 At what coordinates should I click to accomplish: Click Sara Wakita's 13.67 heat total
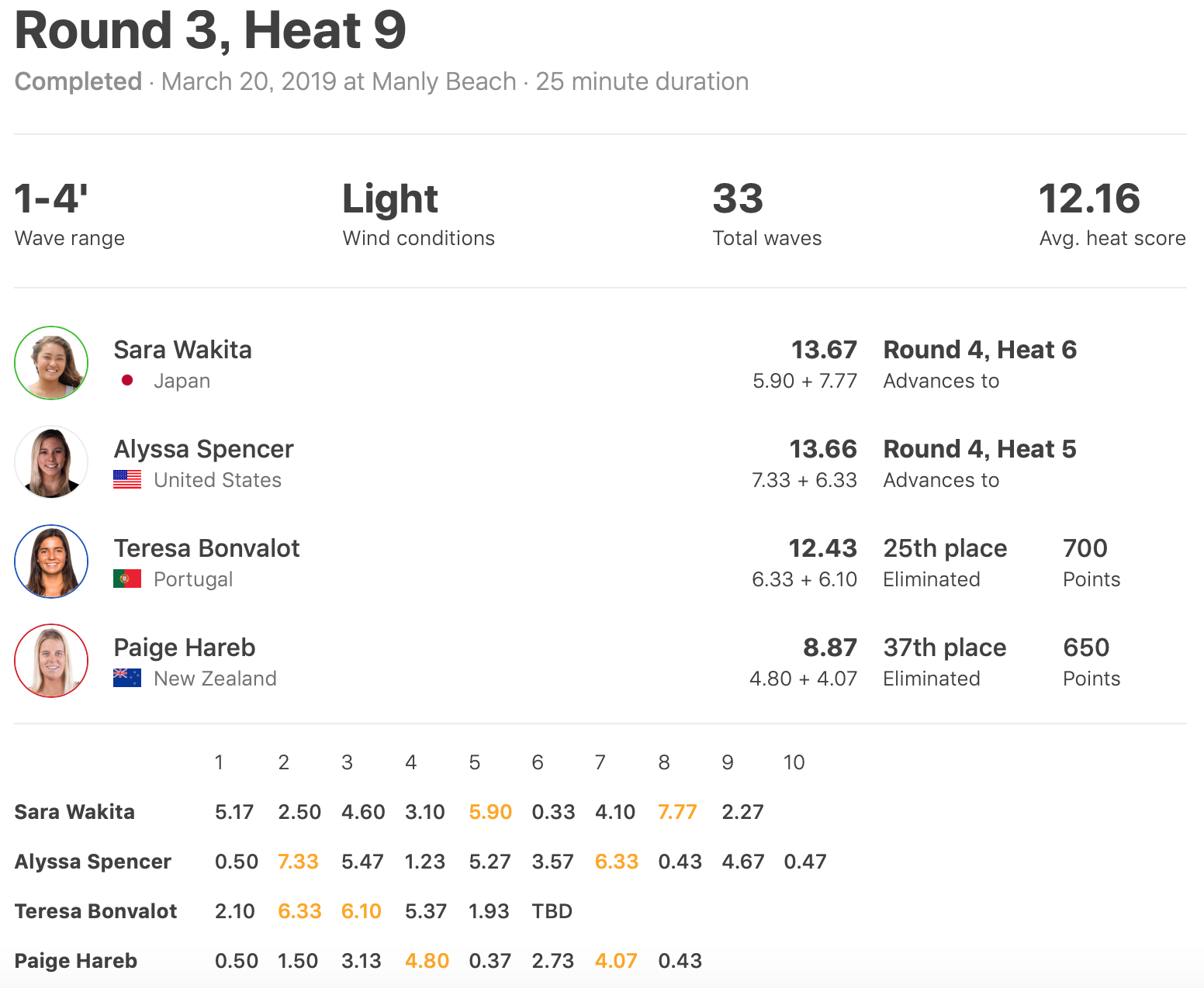[x=824, y=350]
